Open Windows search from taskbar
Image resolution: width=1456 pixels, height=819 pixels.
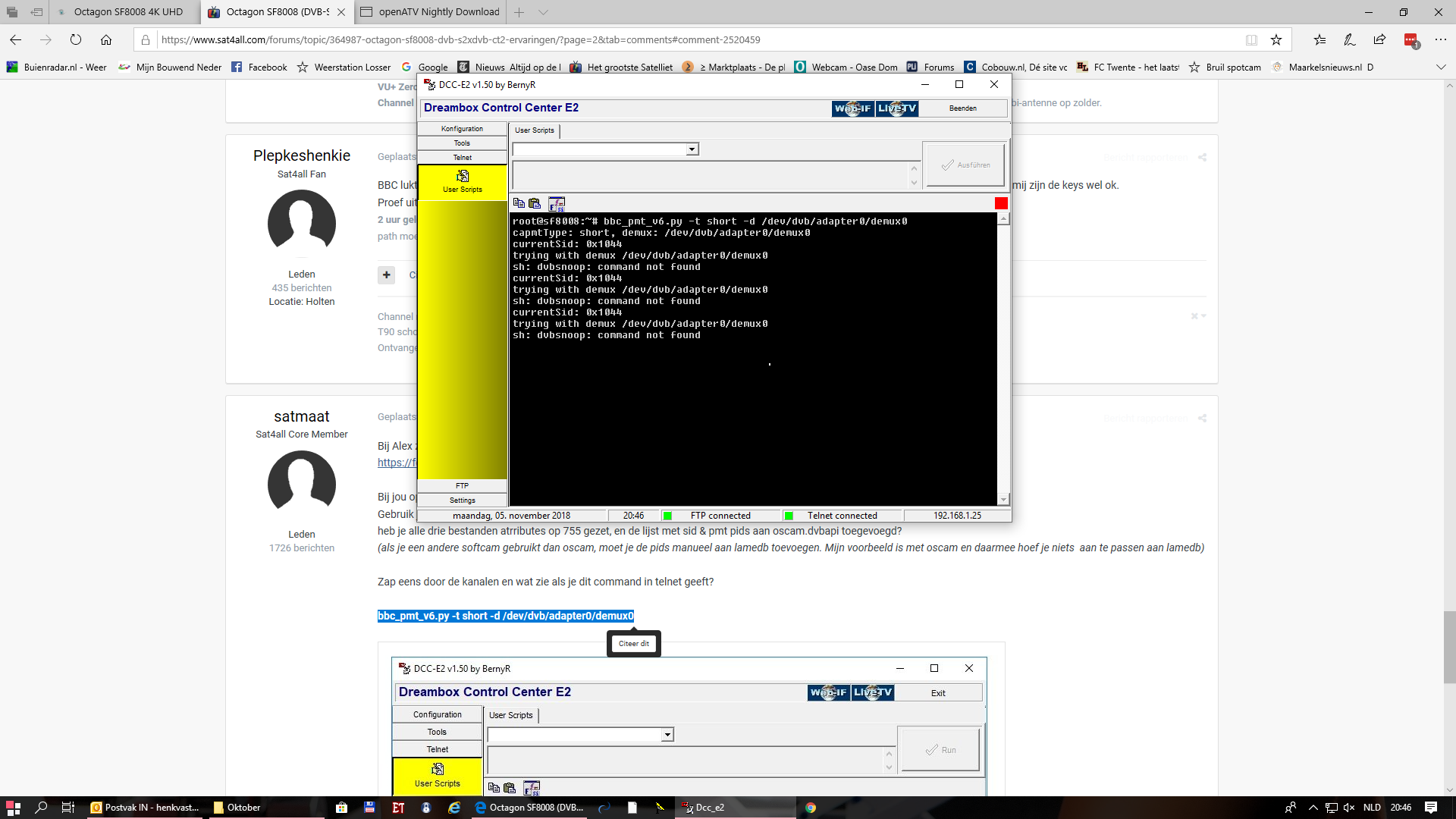click(41, 808)
